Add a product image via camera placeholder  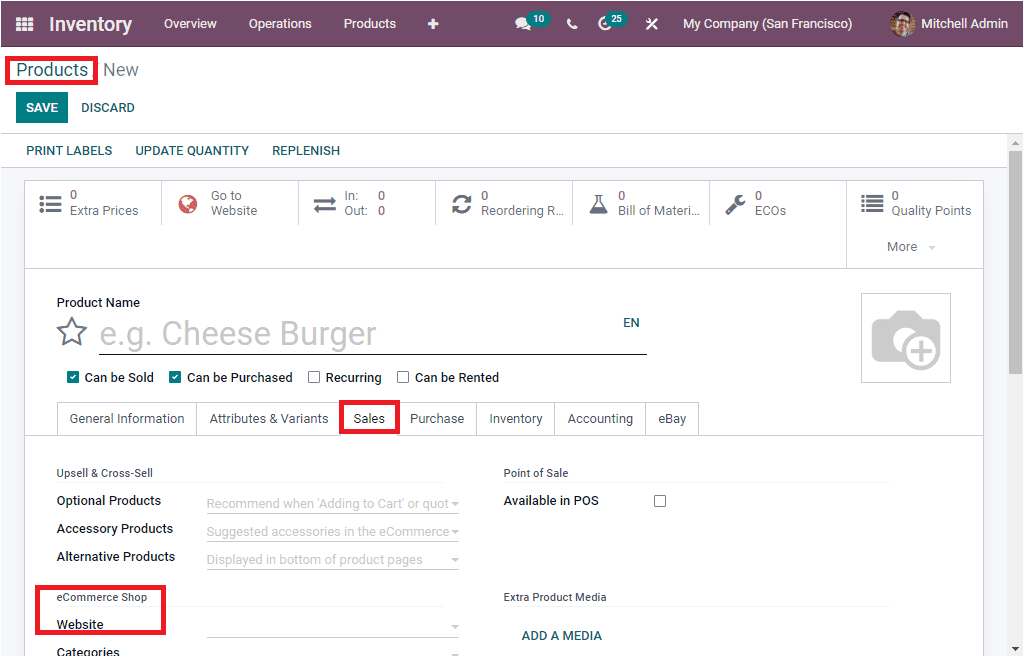(905, 337)
